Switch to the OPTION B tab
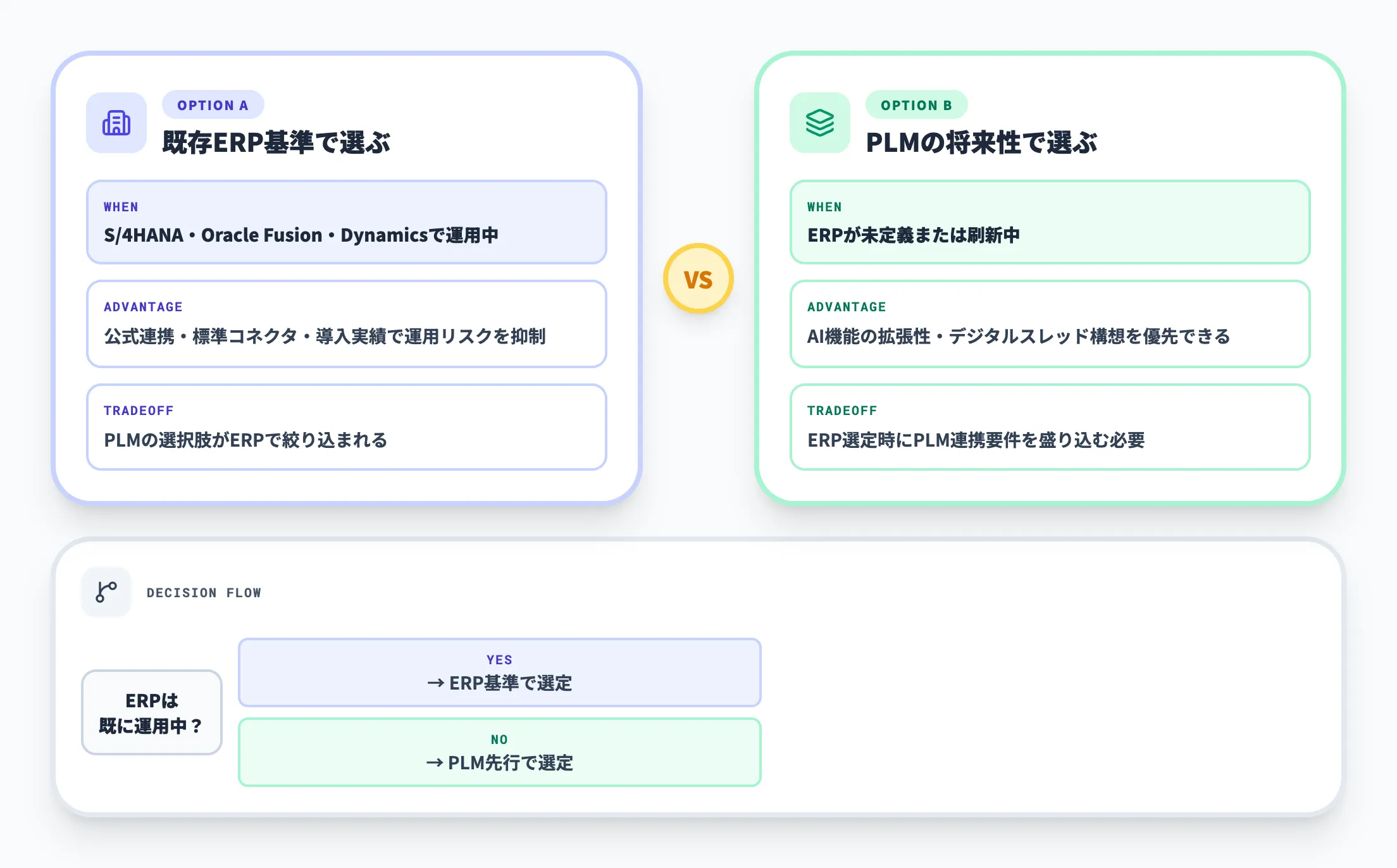The image size is (1397, 868). (917, 104)
